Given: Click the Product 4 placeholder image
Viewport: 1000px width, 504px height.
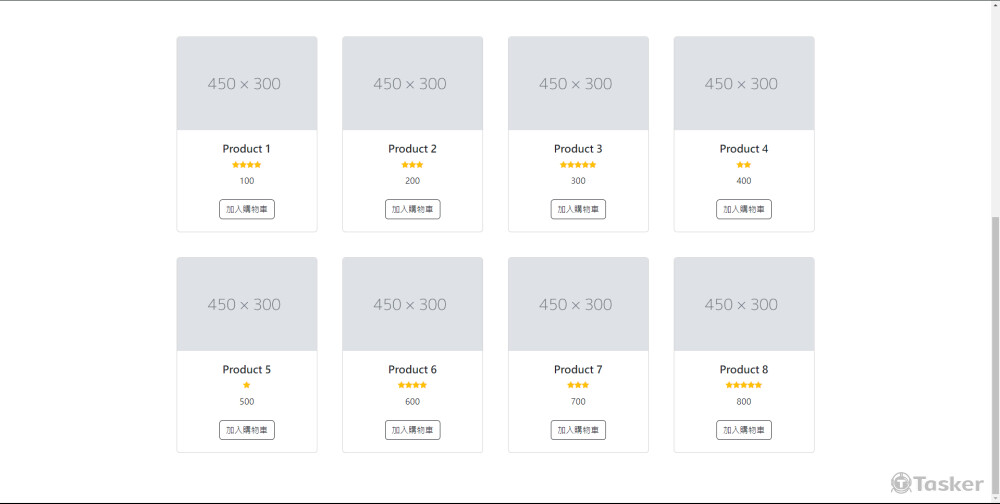Looking at the screenshot, I should point(743,84).
